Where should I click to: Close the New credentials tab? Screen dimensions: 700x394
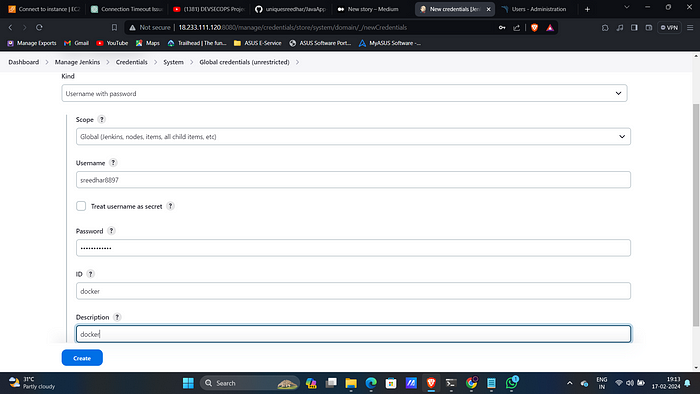coord(488,9)
